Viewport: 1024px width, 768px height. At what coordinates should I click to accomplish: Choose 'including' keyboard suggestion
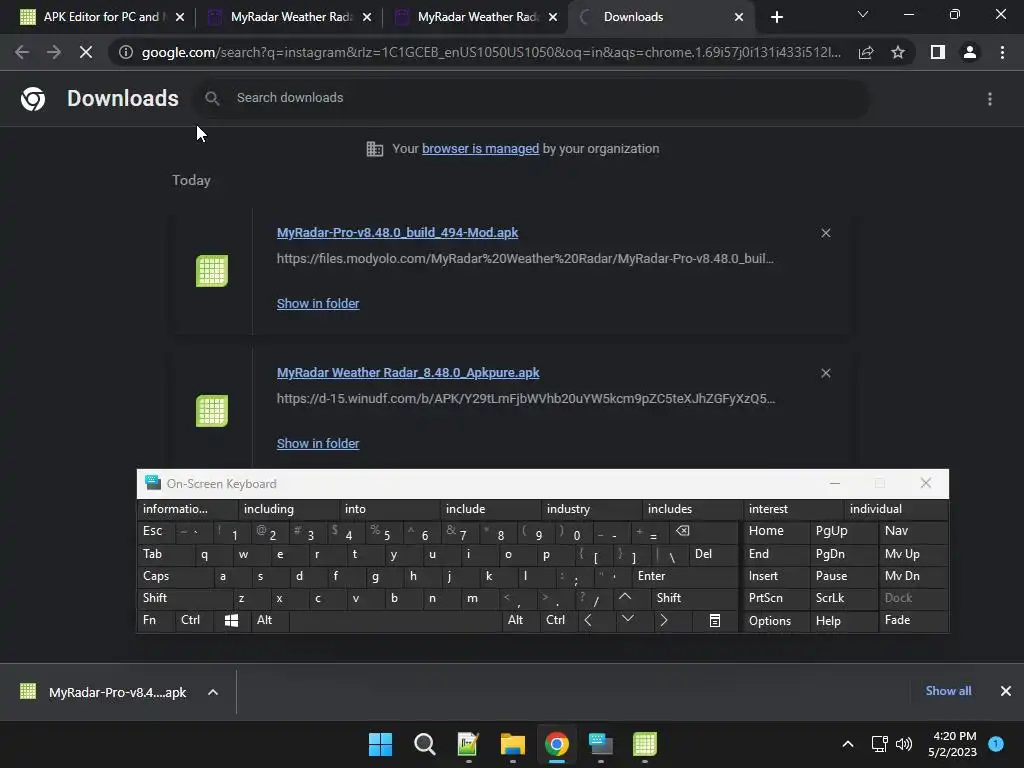tap(287, 509)
